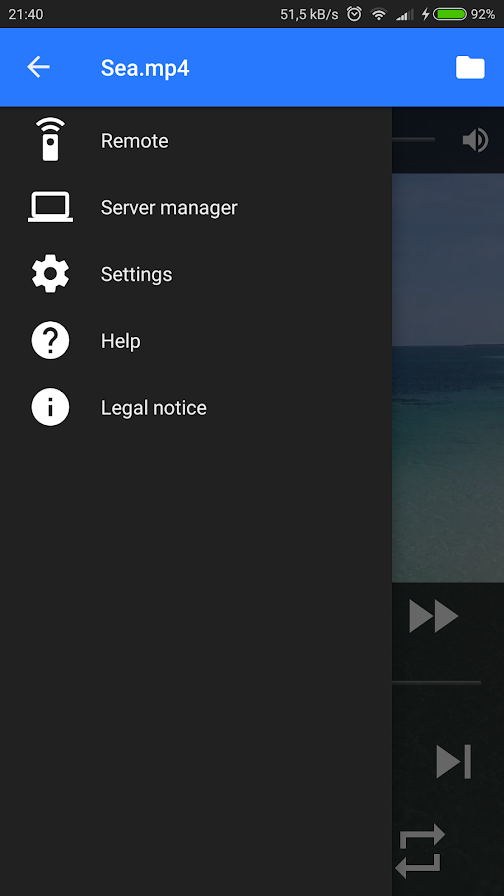Click the remote control icon
This screenshot has height=896, width=504.
50,139
